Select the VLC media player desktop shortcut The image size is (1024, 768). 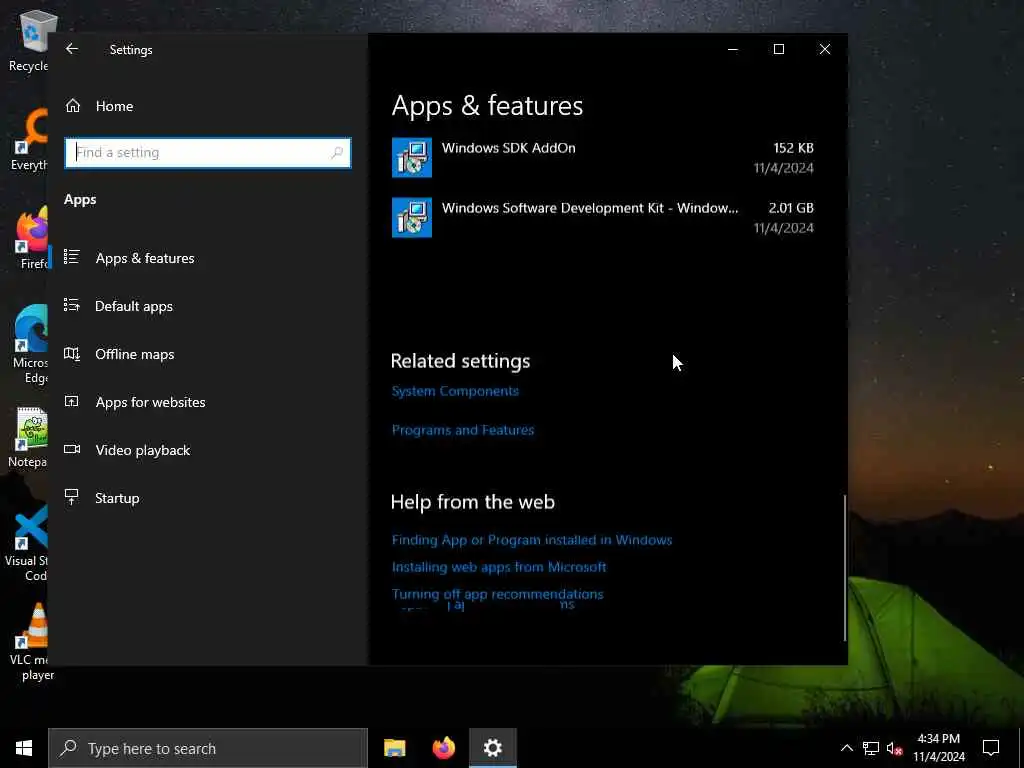[x=30, y=643]
